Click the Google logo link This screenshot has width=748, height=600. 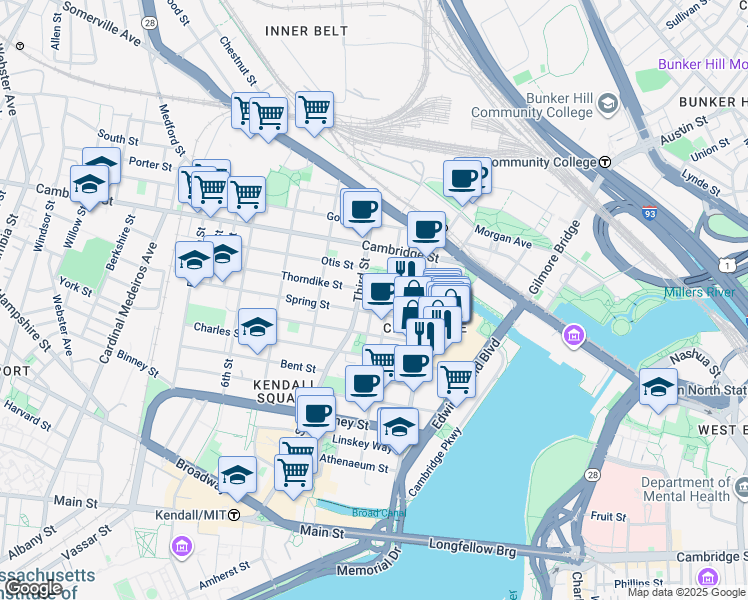(34, 589)
